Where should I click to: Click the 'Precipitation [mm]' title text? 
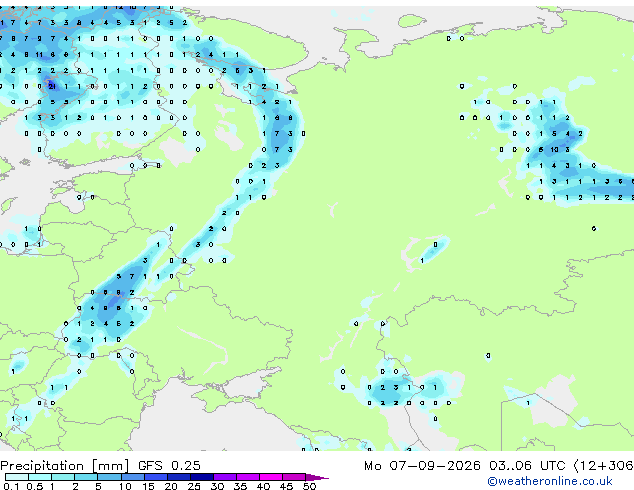[x=65, y=466]
